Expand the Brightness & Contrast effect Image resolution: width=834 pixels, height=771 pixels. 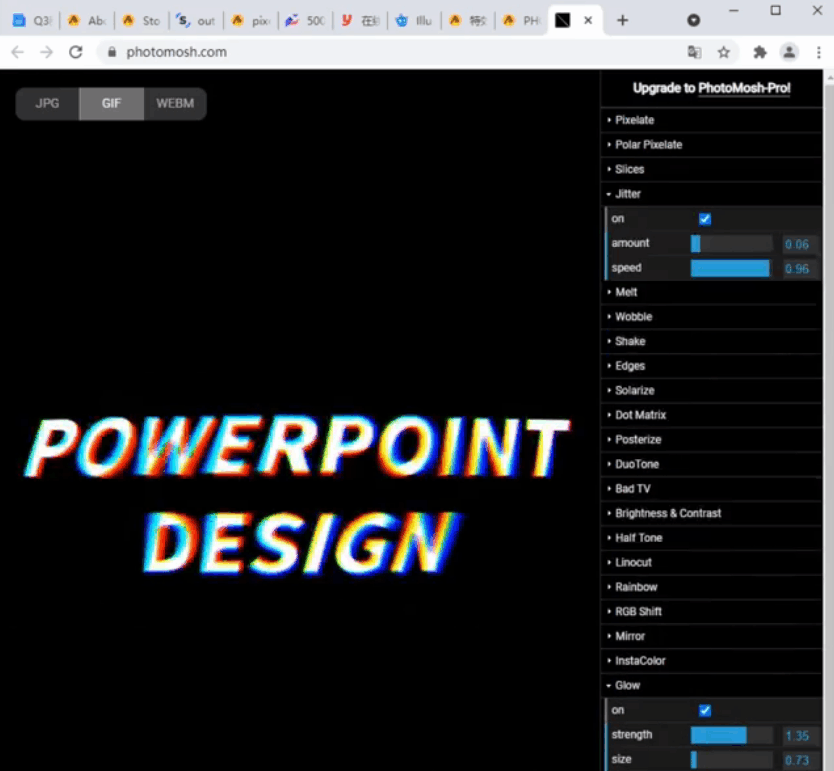(x=711, y=513)
